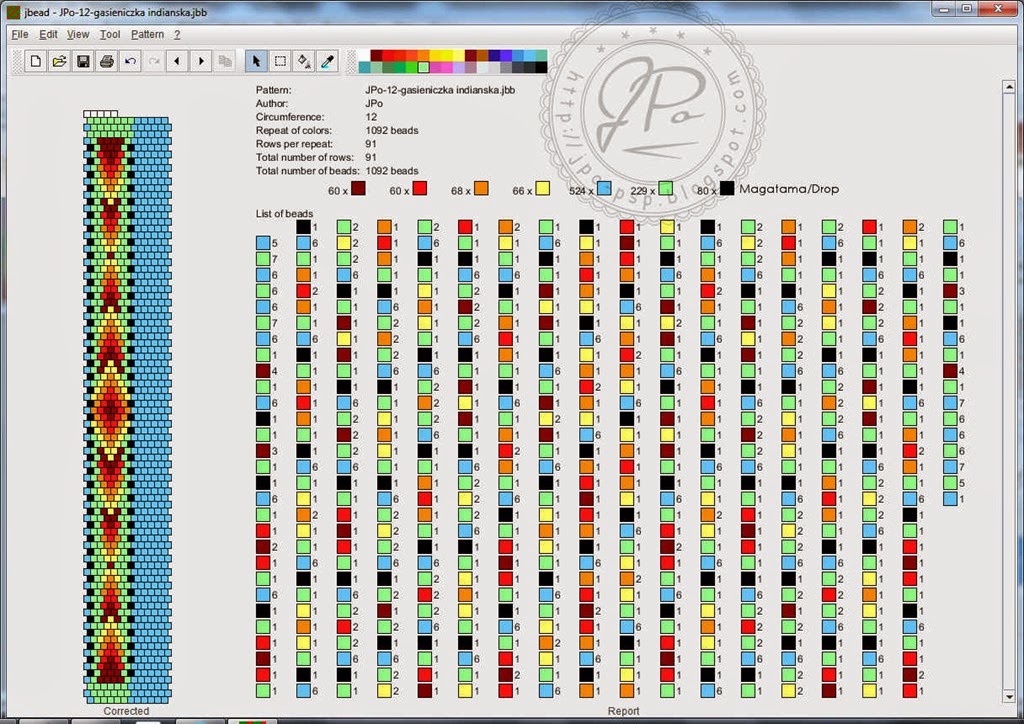This screenshot has height=724, width=1024.
Task: Choose the white swatch in the color palette
Action: (364, 55)
